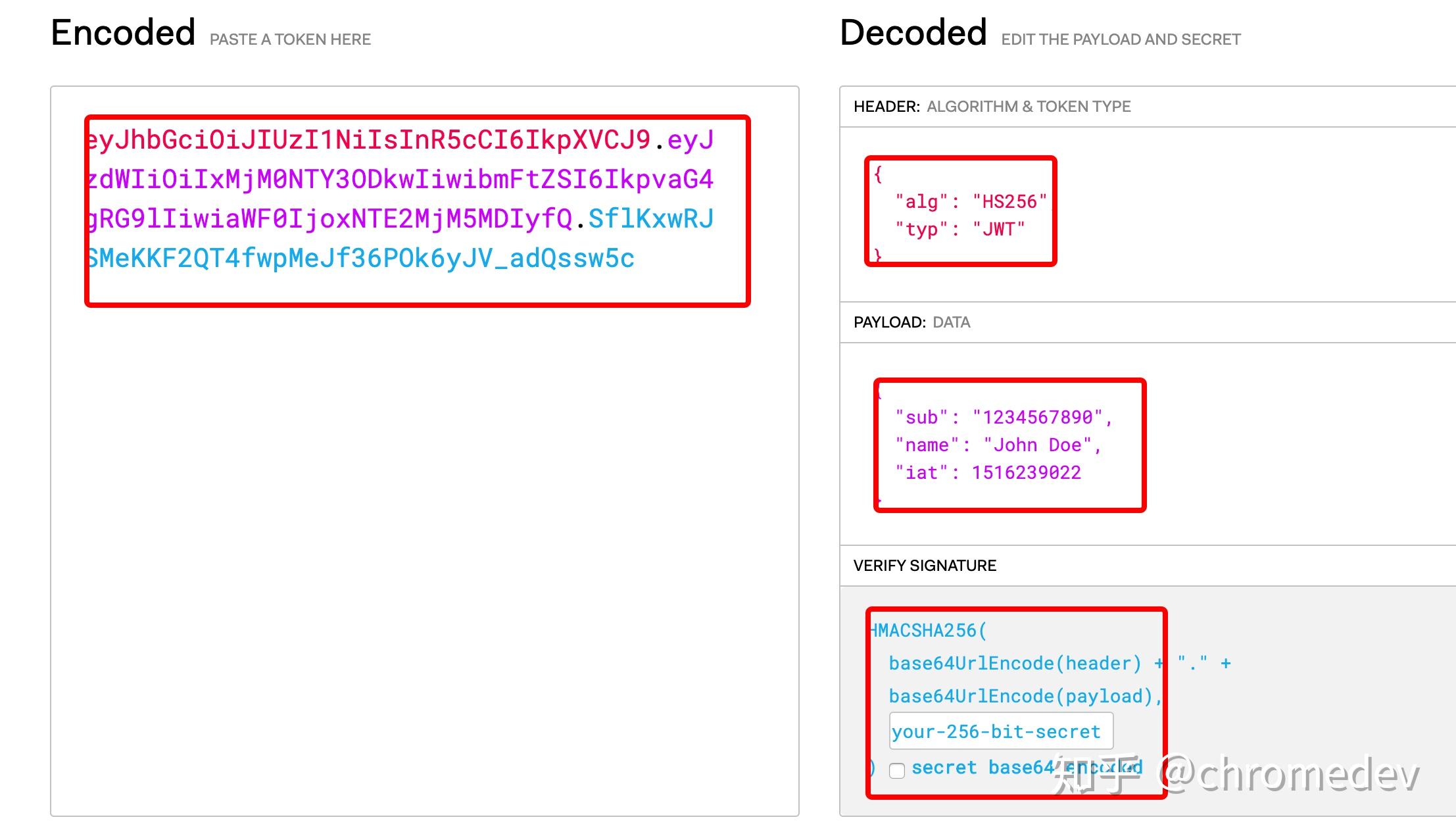The width and height of the screenshot is (1456, 834).
Task: Click the Paste a Token Here subtitle
Action: click(290, 39)
